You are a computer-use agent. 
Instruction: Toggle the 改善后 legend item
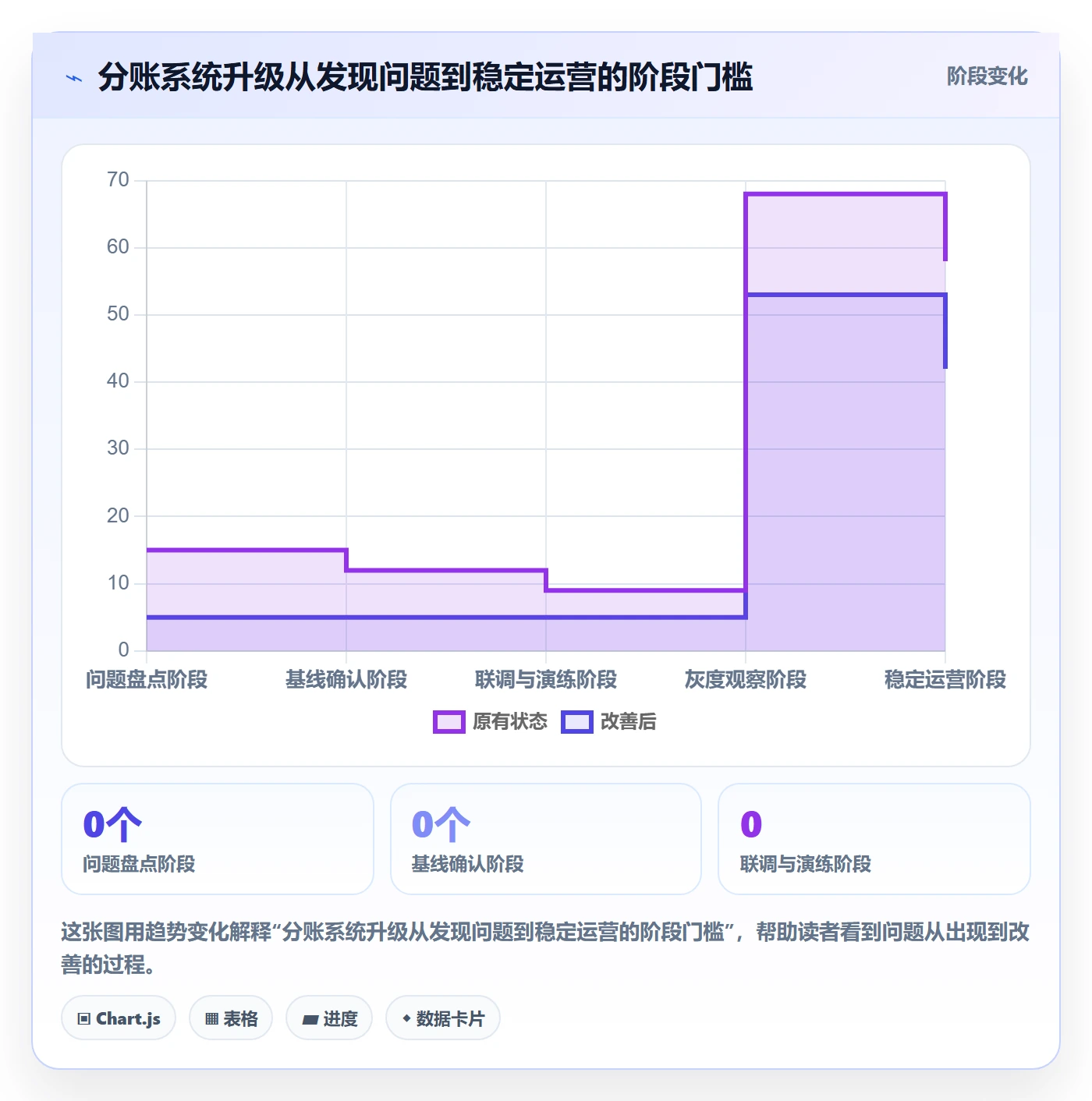(609, 721)
